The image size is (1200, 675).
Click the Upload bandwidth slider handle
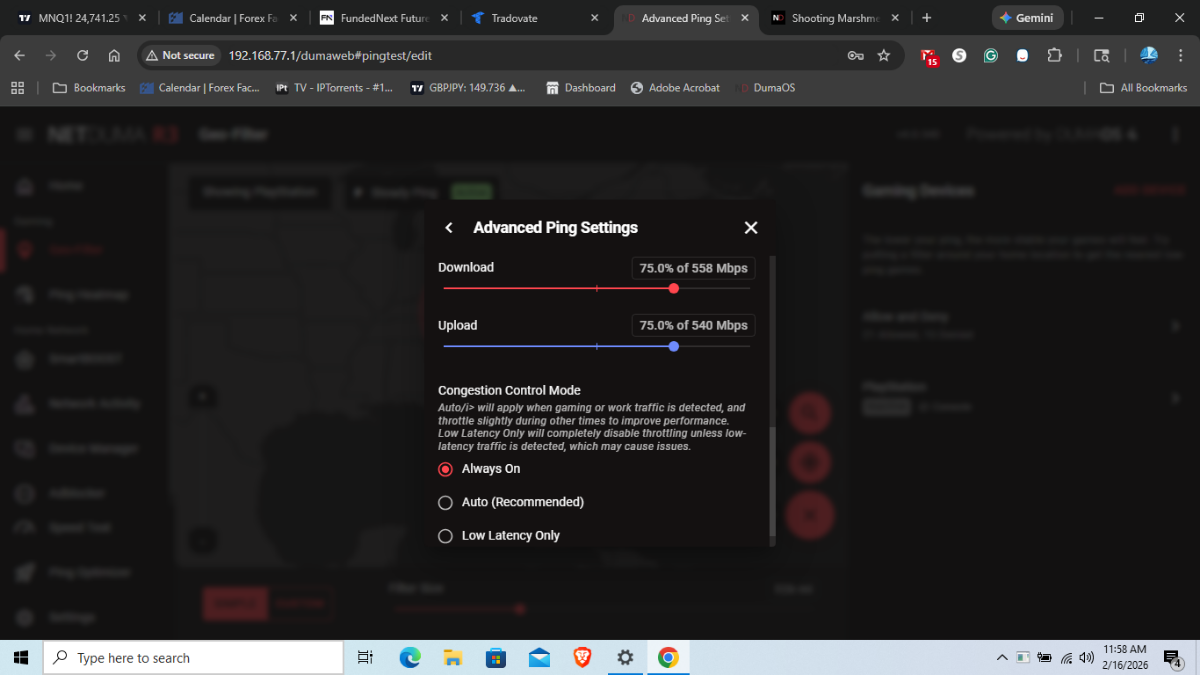click(x=674, y=346)
